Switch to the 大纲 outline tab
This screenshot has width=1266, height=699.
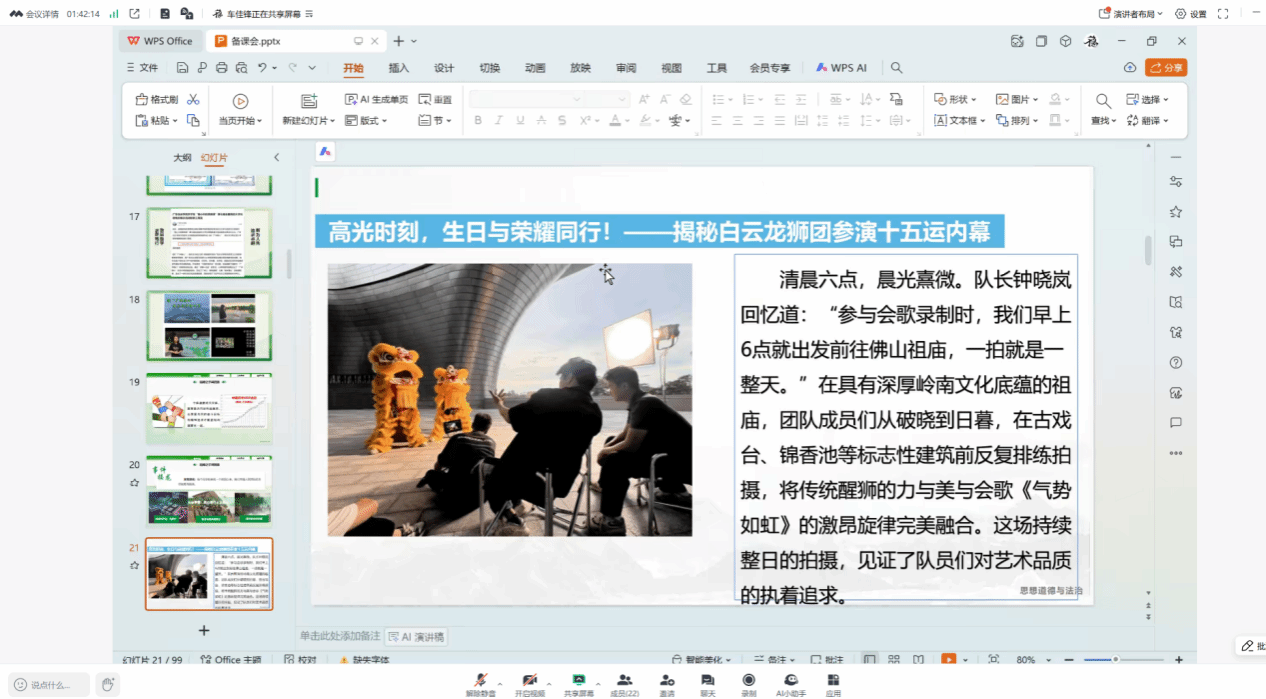182,158
